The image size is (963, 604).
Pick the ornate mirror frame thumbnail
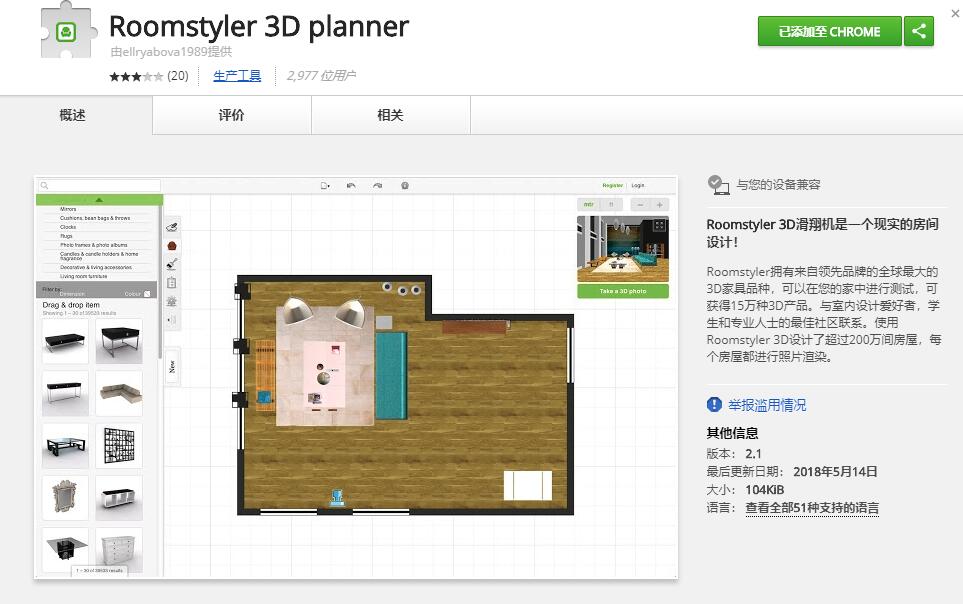[66, 498]
